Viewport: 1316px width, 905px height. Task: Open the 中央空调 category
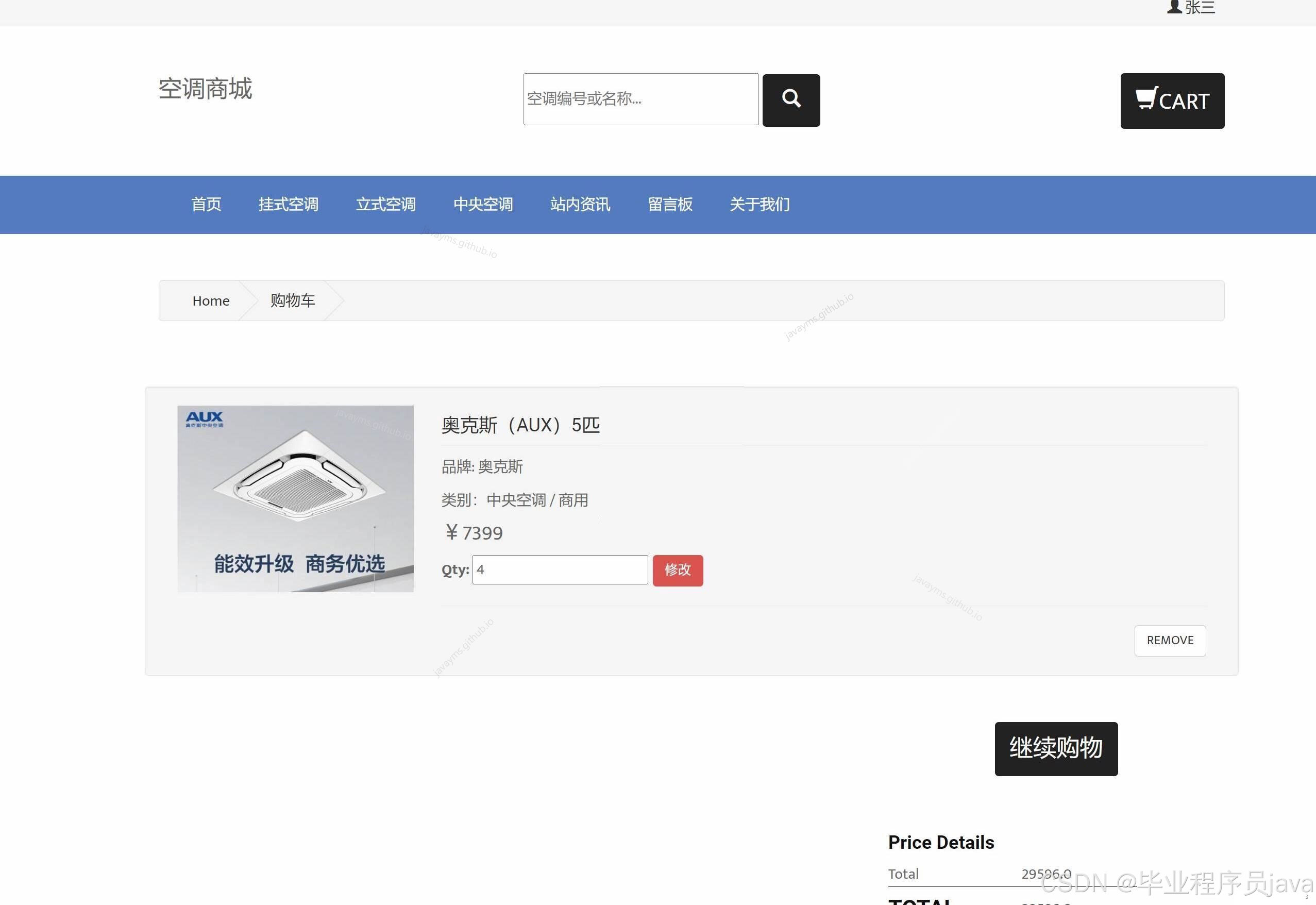point(482,204)
